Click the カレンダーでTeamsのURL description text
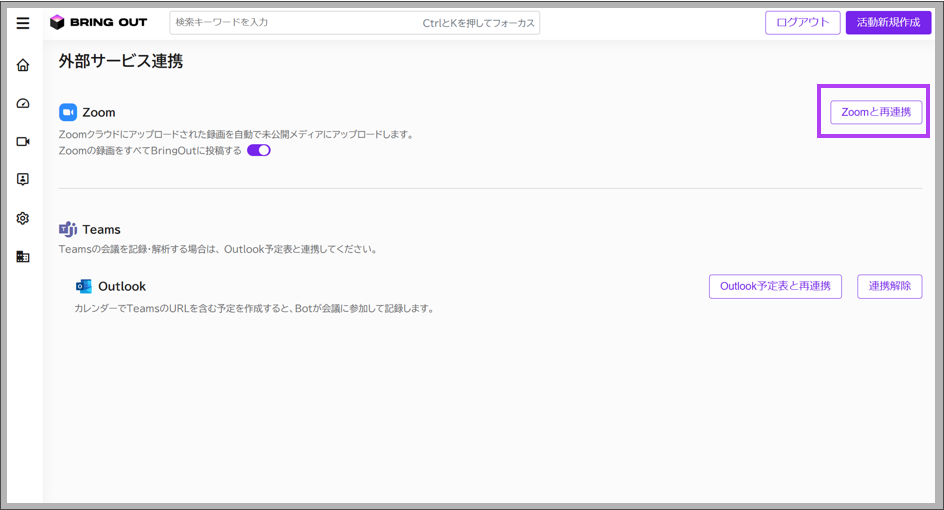Screen dimensions: 944x510 [255, 308]
